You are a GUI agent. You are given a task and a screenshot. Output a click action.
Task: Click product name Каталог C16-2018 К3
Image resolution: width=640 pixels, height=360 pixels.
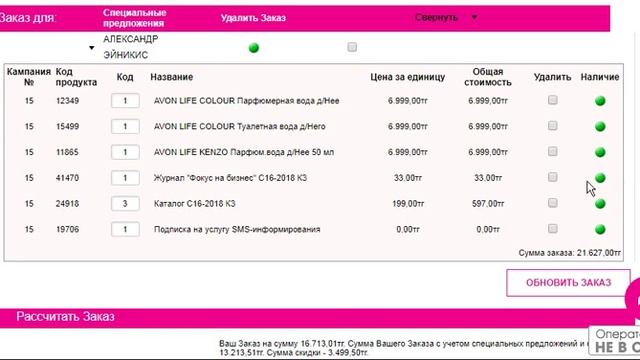[194, 204]
